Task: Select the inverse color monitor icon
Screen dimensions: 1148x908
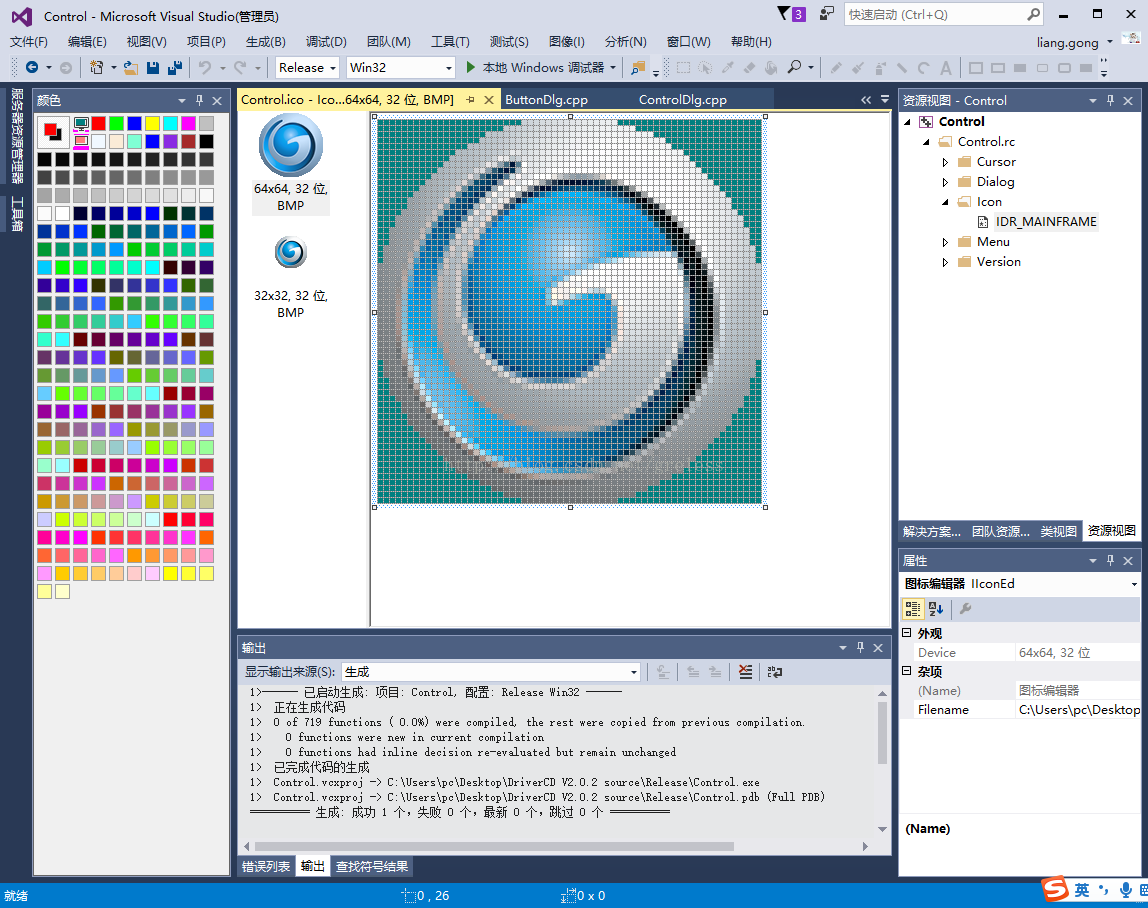Action: (81, 140)
